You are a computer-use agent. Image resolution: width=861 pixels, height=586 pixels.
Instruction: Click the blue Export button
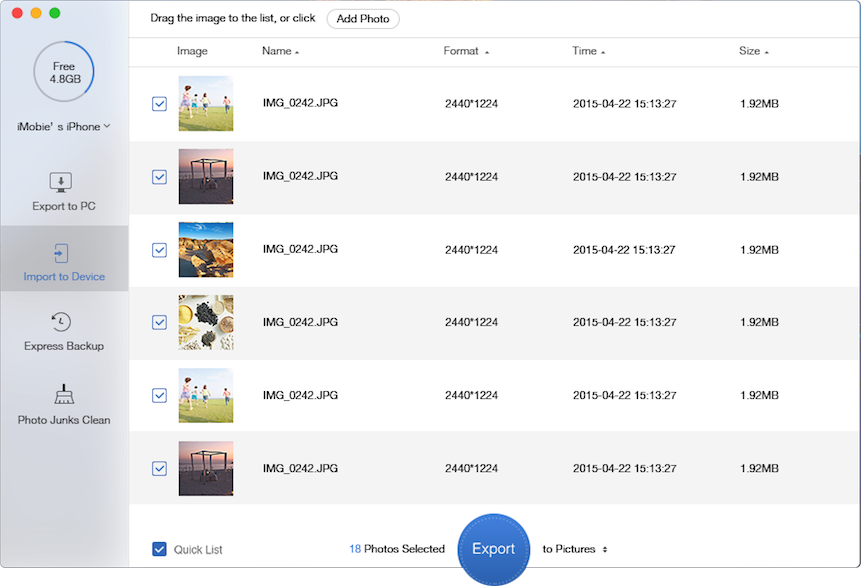[x=494, y=549]
